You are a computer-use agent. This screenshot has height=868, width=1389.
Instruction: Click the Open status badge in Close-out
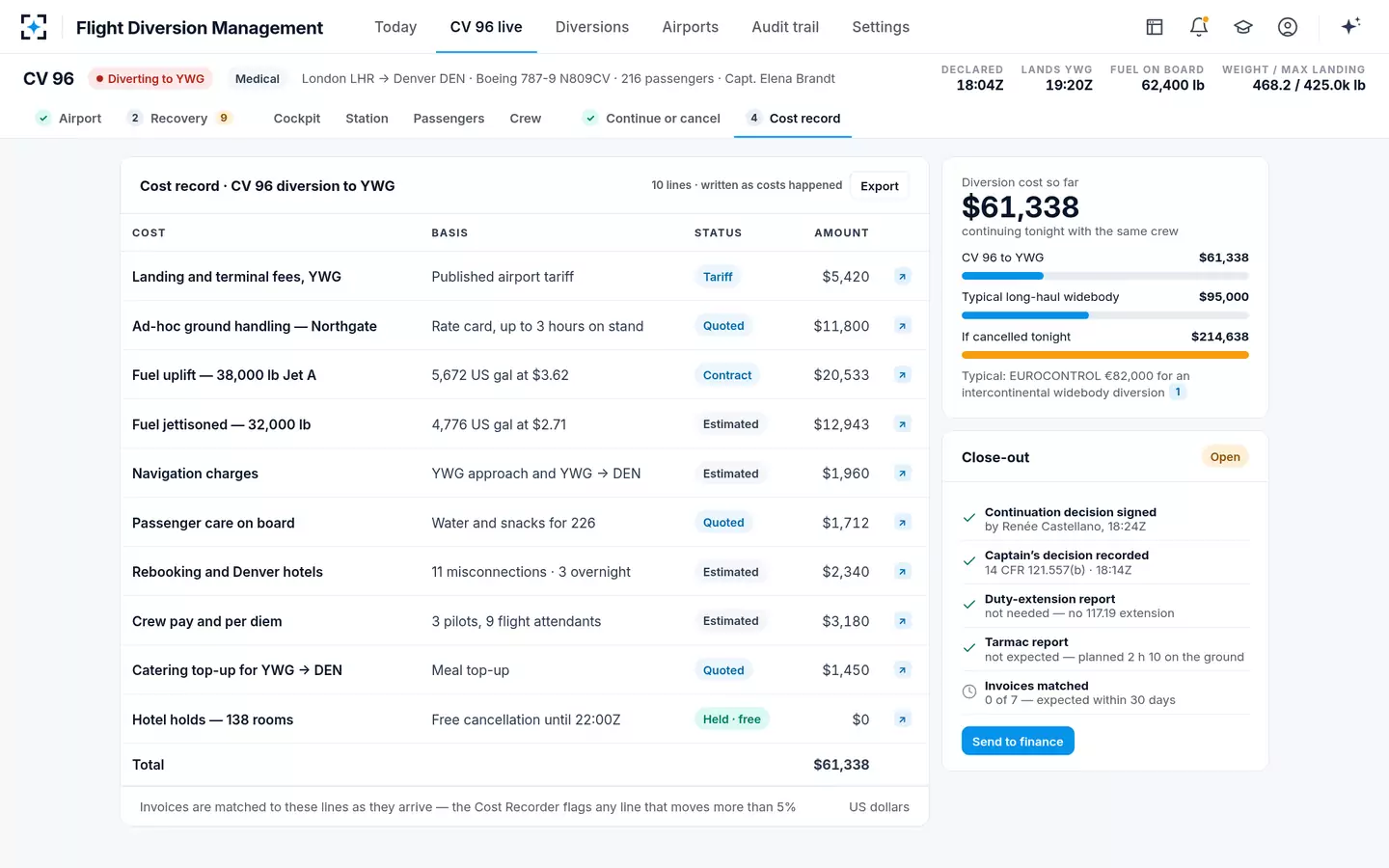[x=1225, y=457]
